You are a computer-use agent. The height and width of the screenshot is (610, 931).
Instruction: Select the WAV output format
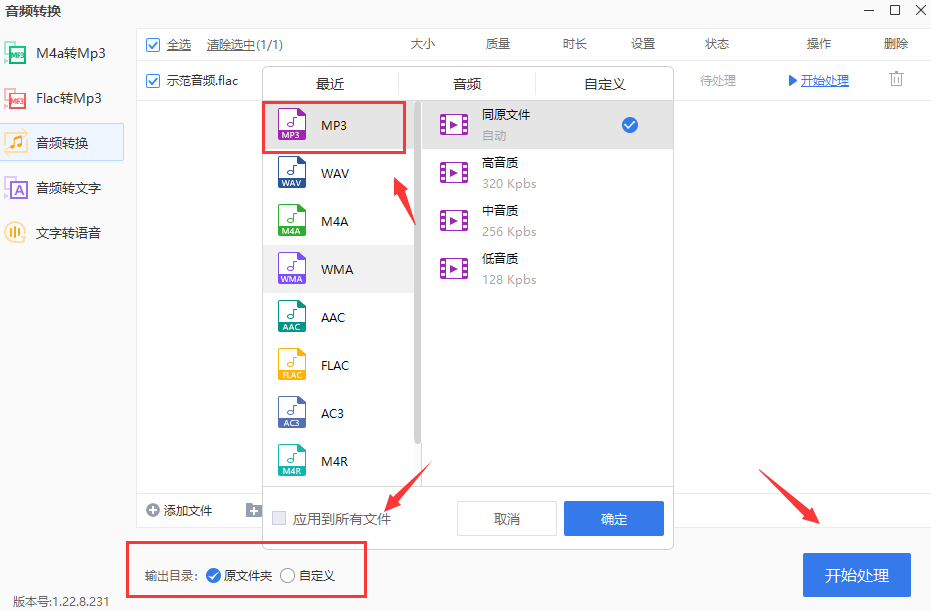point(335,173)
